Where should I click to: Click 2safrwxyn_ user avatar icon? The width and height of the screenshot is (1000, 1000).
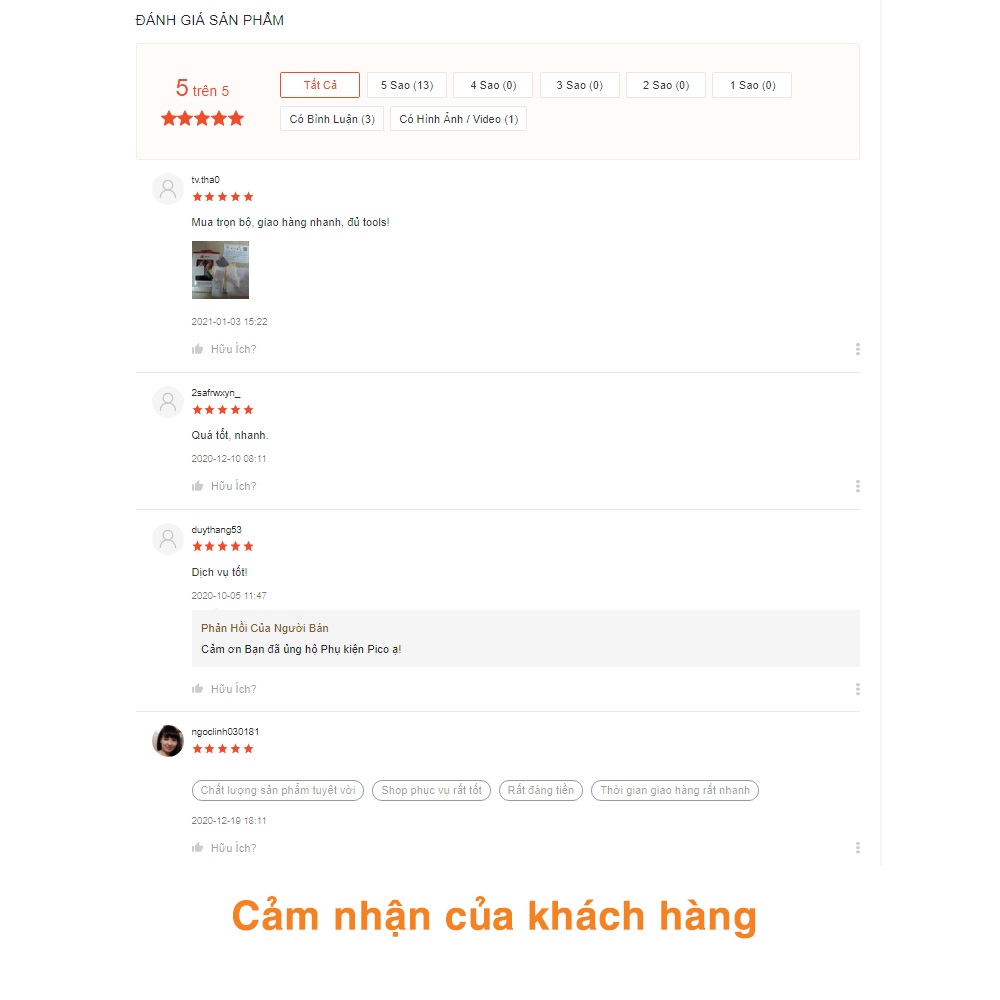click(168, 402)
